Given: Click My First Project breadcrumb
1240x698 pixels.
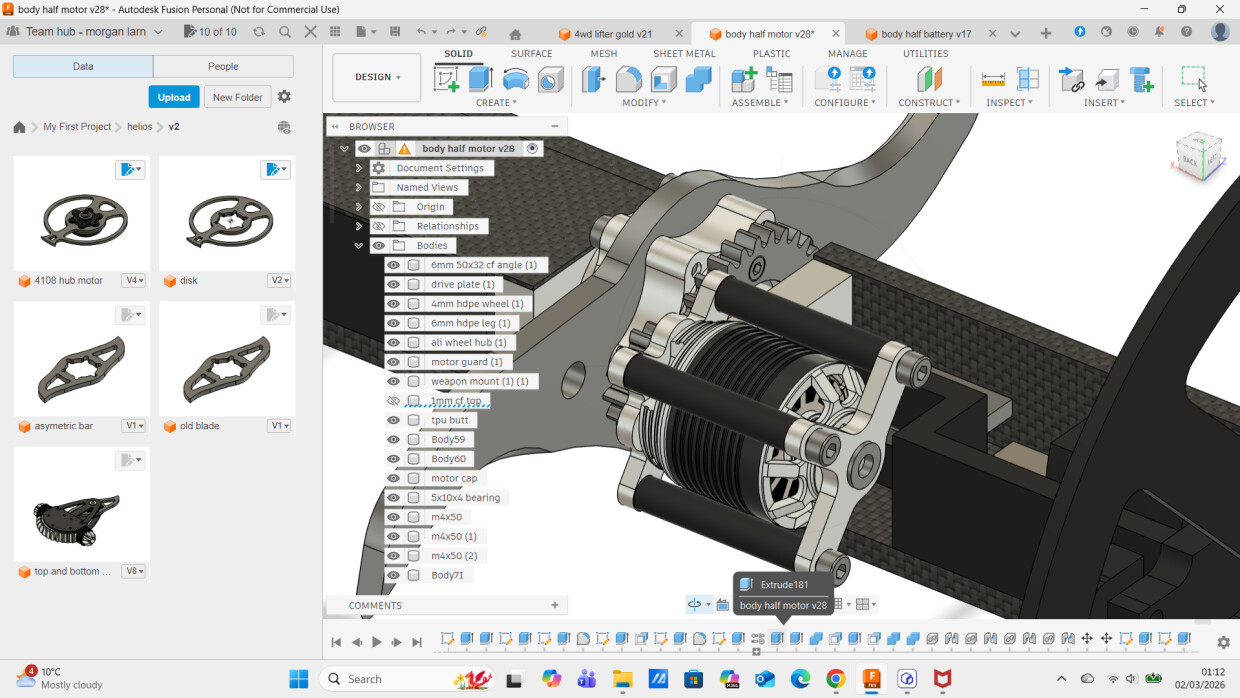Looking at the screenshot, I should [77, 127].
